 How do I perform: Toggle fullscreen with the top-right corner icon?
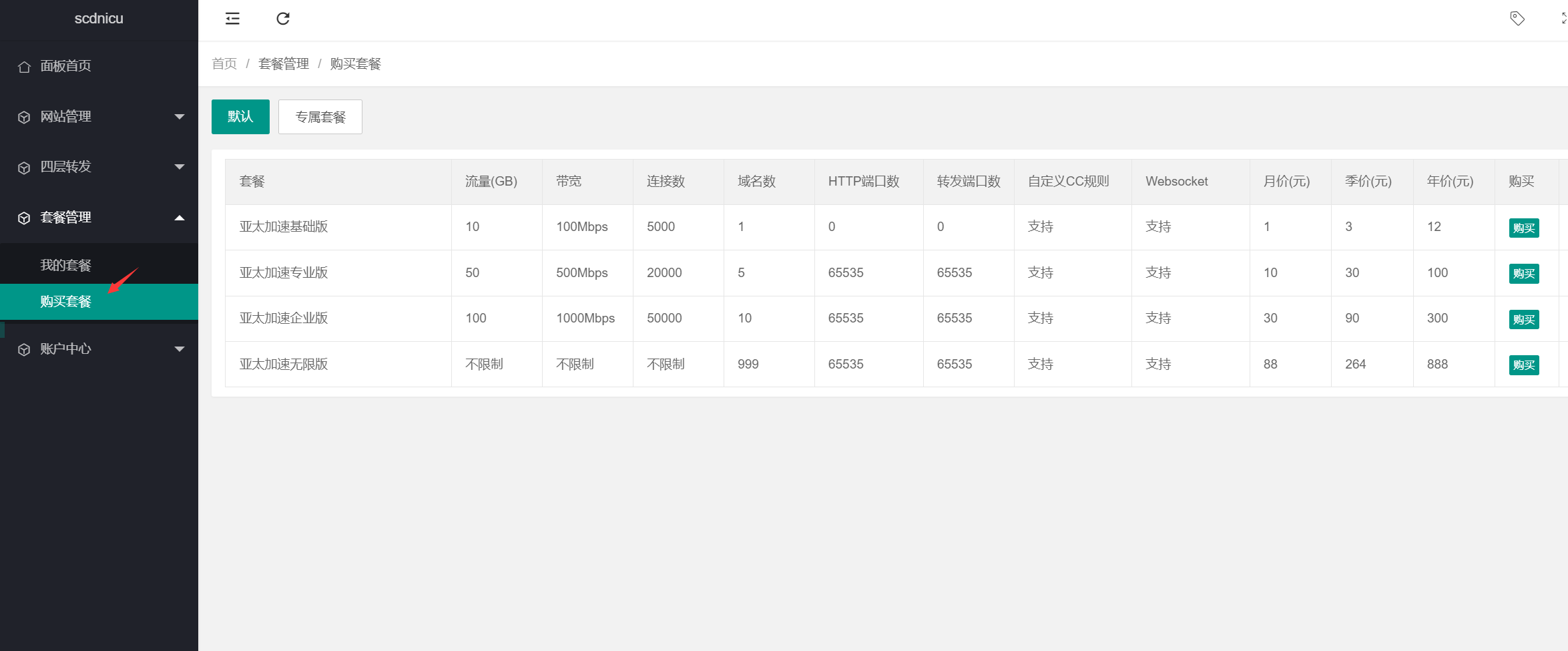pyautogui.click(x=1563, y=19)
